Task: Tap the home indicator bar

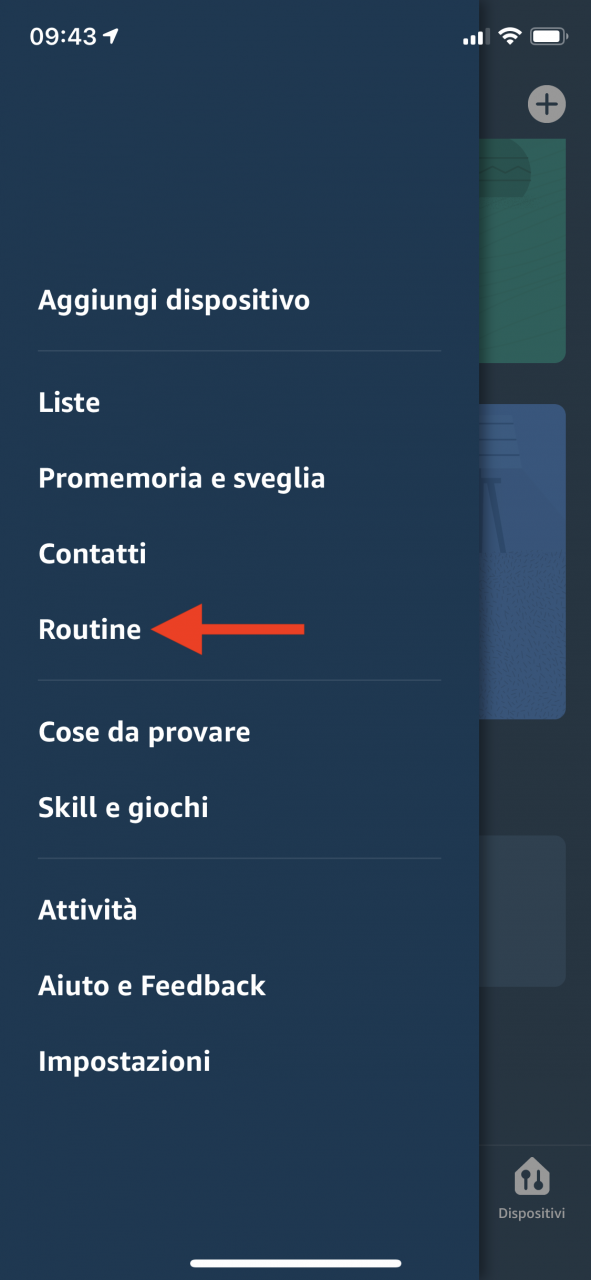Action: point(295,1264)
